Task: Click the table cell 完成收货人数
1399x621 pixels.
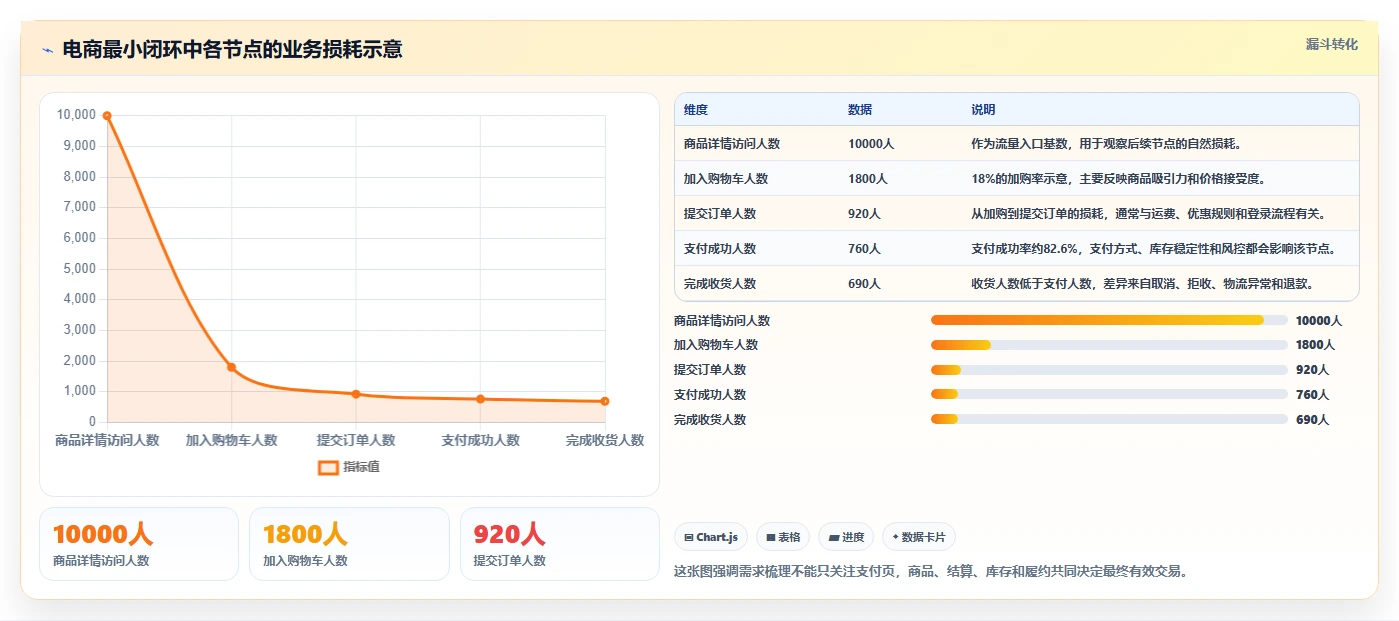Action: tap(720, 284)
